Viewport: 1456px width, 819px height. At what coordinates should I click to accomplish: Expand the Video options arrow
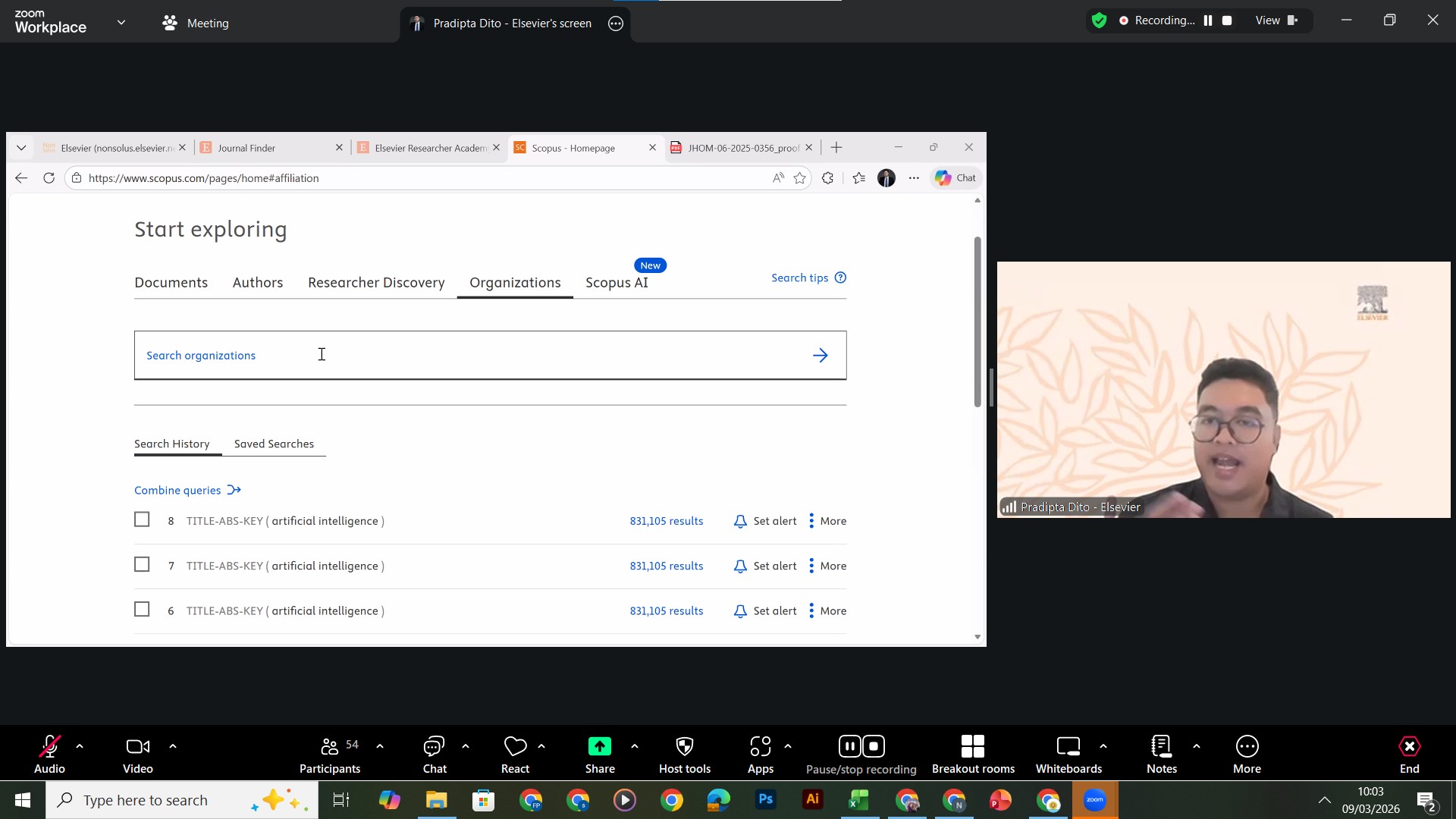(x=173, y=746)
